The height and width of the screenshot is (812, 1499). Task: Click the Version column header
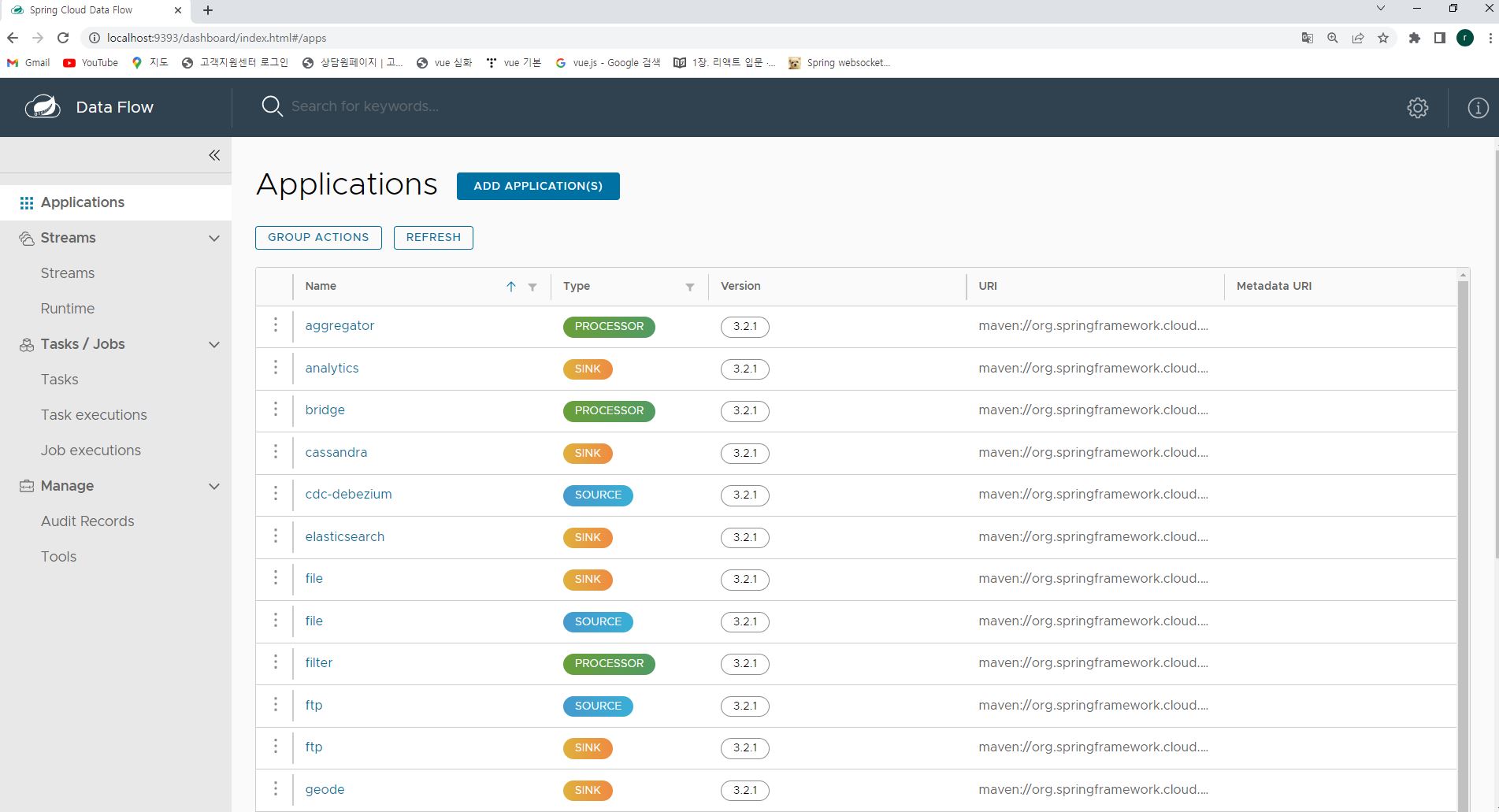click(x=740, y=286)
